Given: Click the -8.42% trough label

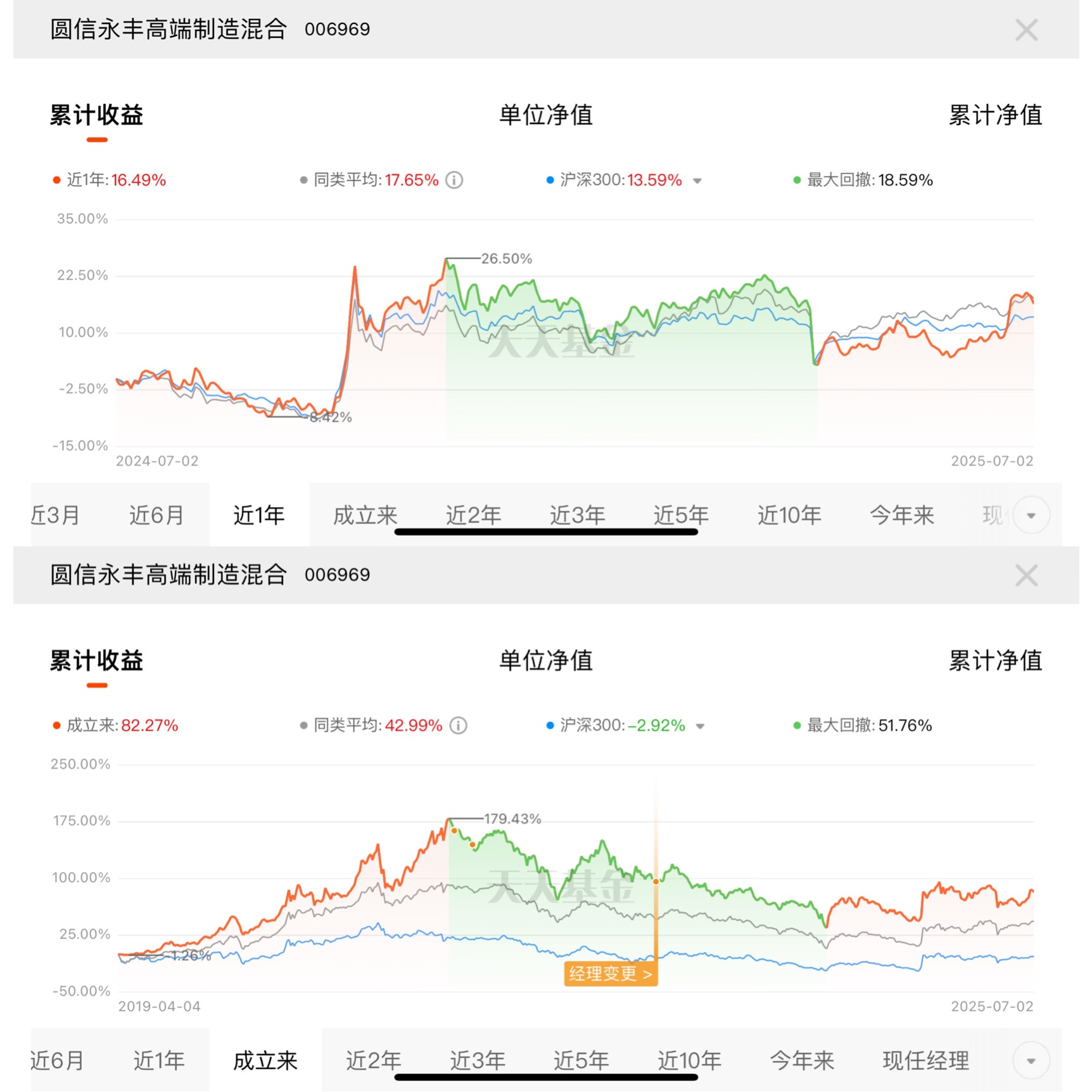Looking at the screenshot, I should (329, 417).
